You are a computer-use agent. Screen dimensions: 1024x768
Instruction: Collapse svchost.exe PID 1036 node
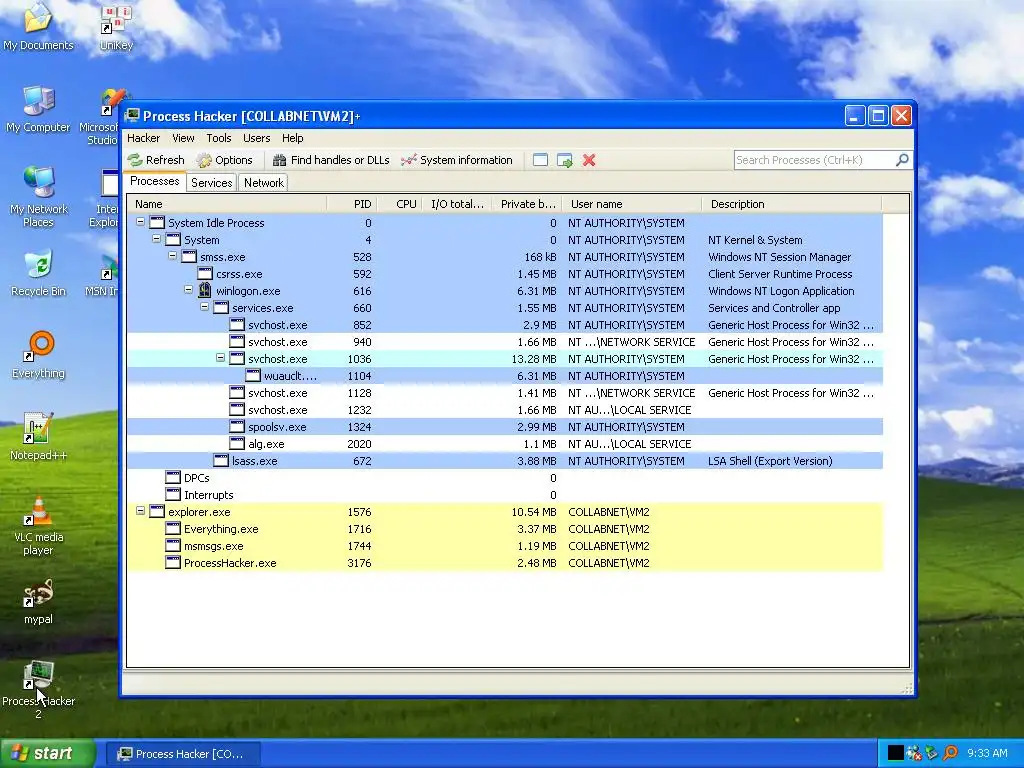point(221,358)
